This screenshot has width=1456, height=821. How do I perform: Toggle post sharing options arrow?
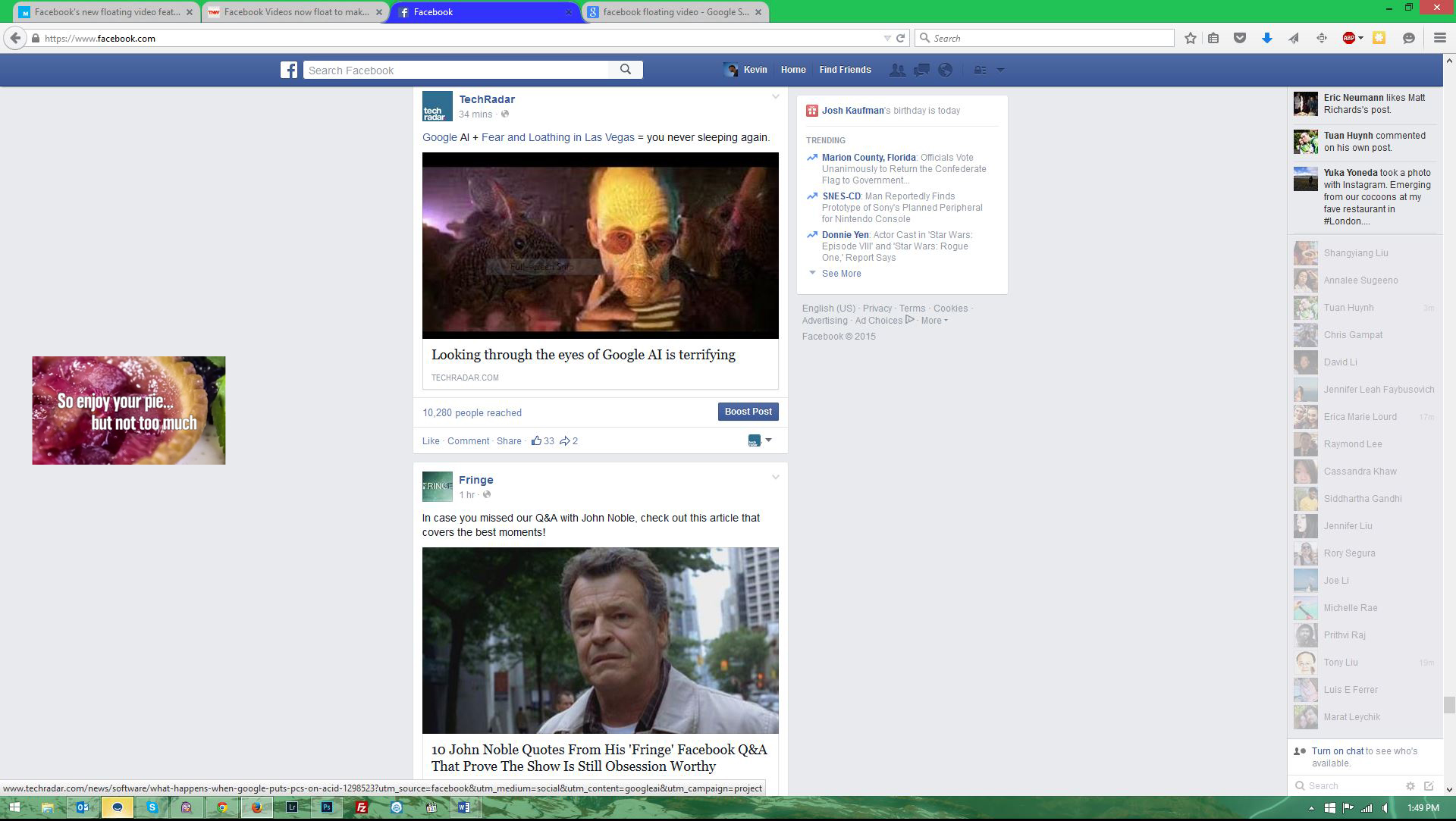point(769,440)
